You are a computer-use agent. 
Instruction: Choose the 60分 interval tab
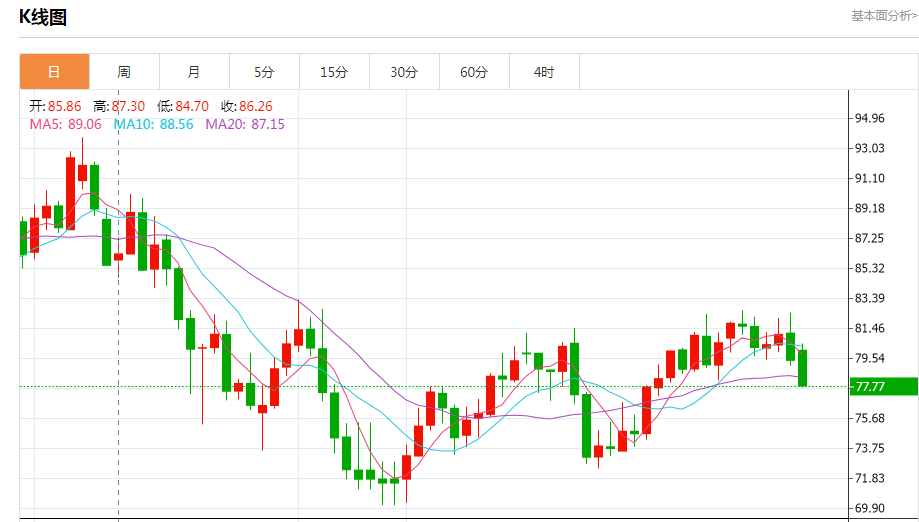coord(474,72)
